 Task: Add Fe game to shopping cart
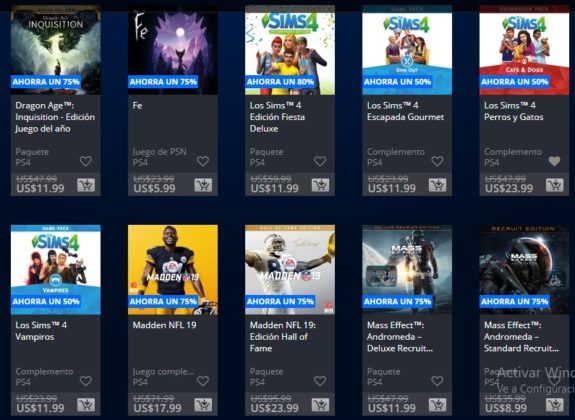pyautogui.click(x=203, y=185)
